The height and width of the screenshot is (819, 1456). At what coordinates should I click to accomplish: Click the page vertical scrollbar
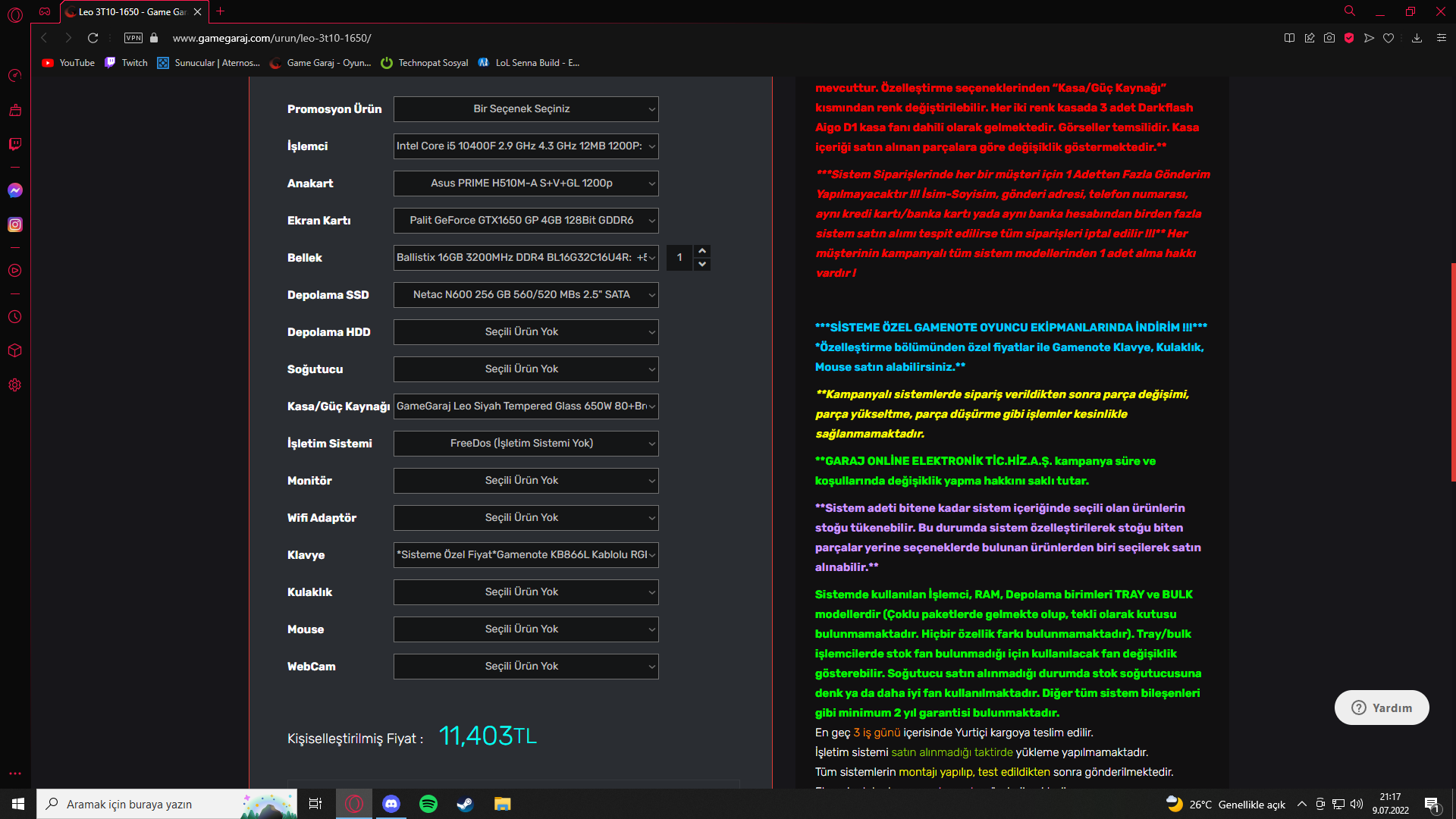(1452, 372)
